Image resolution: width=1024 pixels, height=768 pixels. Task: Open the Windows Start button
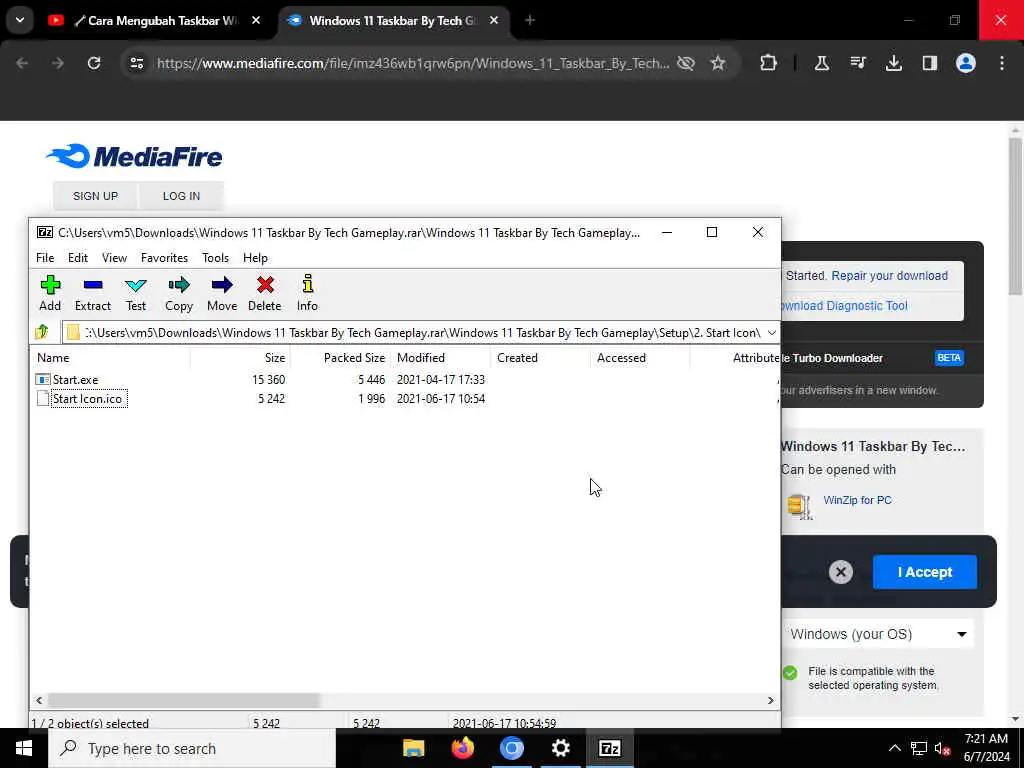pyautogui.click(x=24, y=748)
